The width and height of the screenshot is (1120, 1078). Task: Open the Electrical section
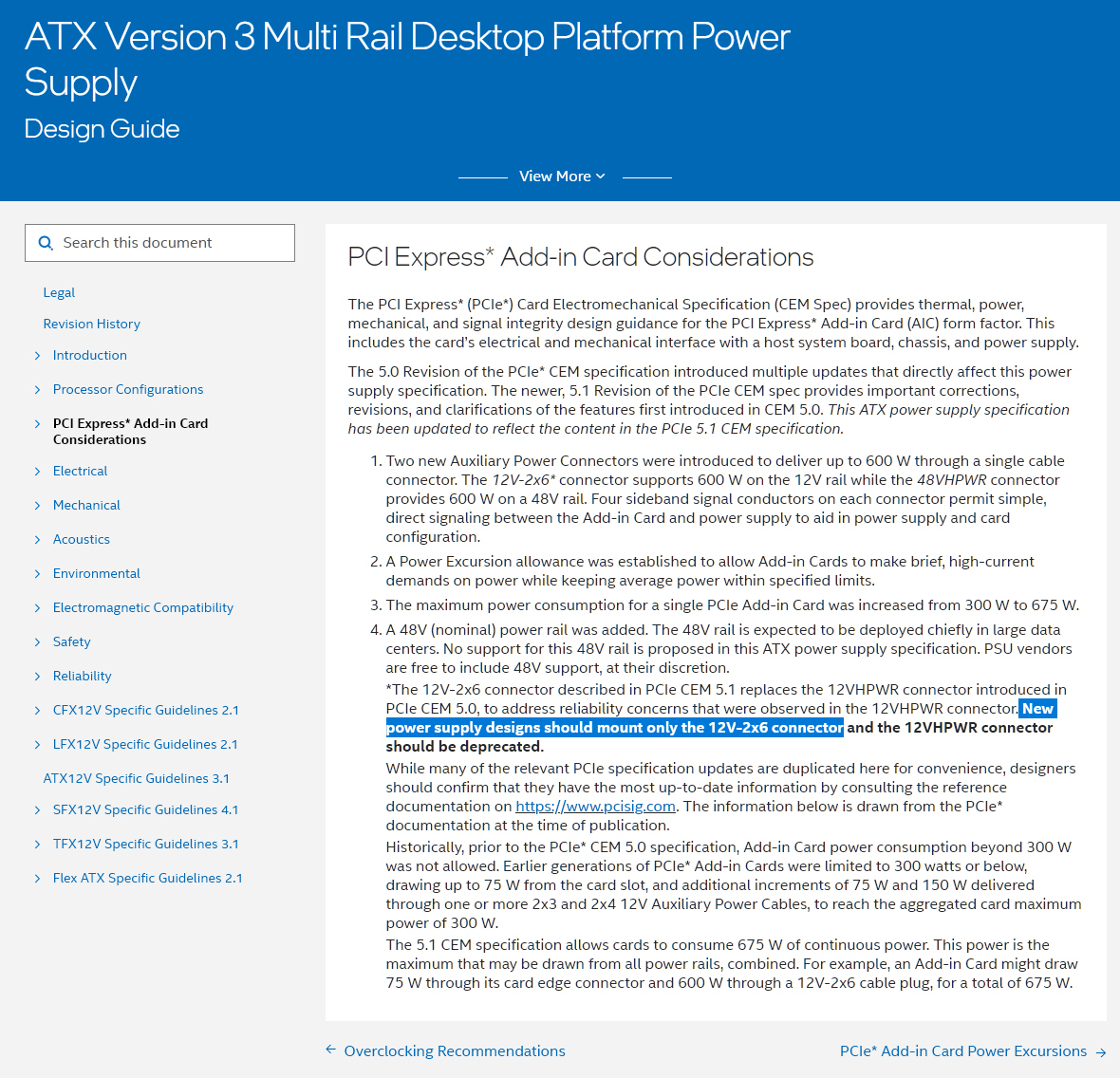tap(80, 472)
